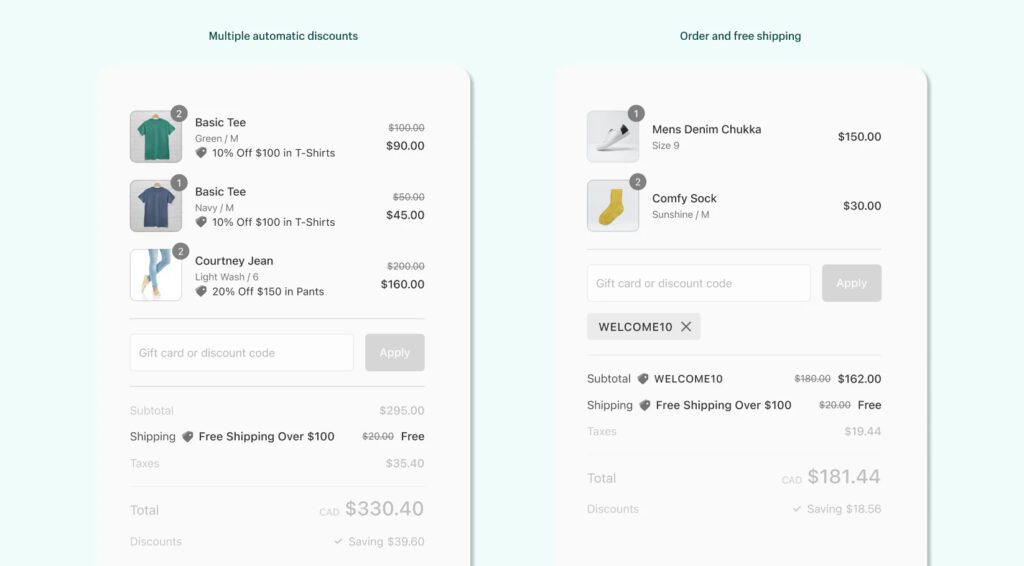Select the Courtney Jean product image
Viewport: 1024px width, 566px height.
[156, 275]
